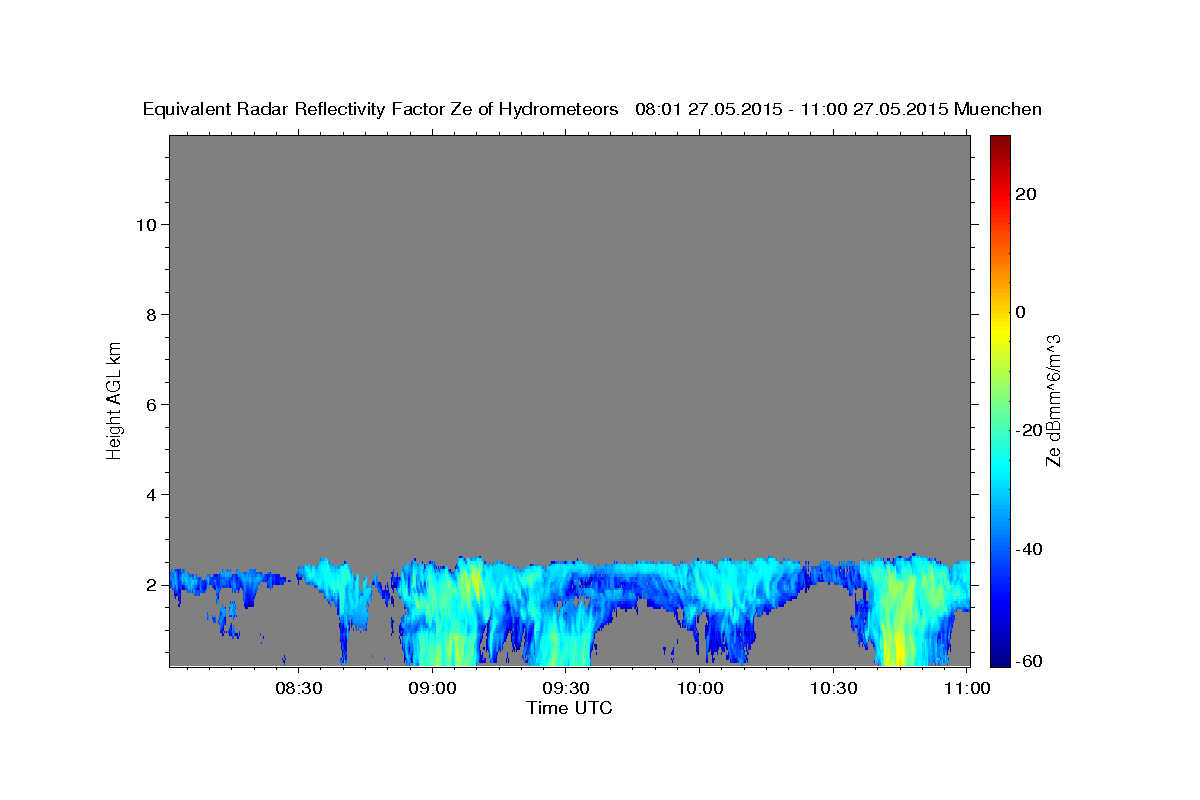Click the height tick label 4
This screenshot has width=1200, height=800.
click(149, 494)
